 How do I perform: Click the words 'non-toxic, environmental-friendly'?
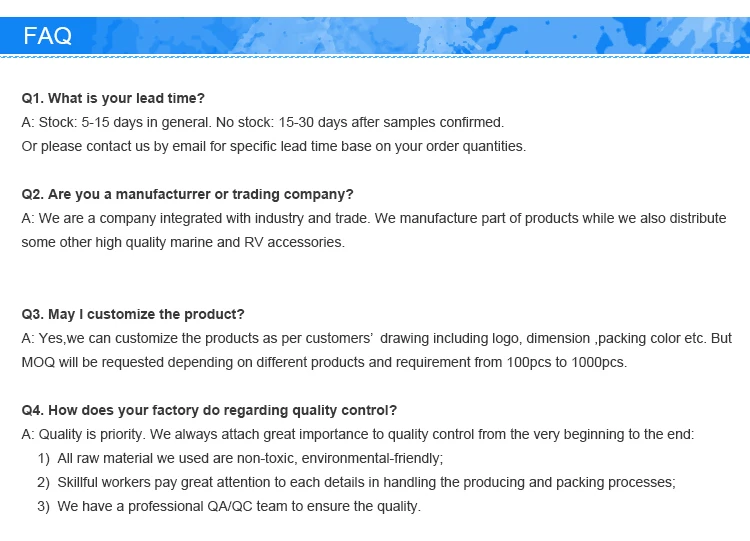coord(372,458)
